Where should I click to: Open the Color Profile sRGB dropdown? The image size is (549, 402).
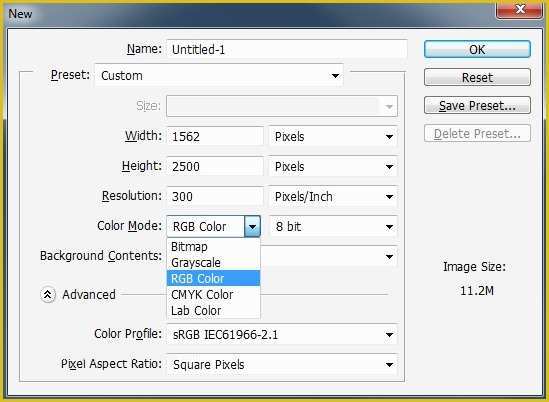pos(282,335)
